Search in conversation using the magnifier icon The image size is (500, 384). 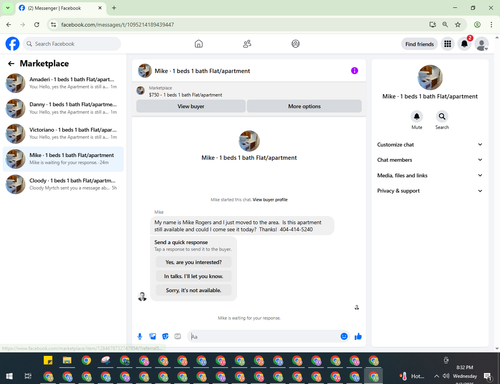[x=442, y=116]
